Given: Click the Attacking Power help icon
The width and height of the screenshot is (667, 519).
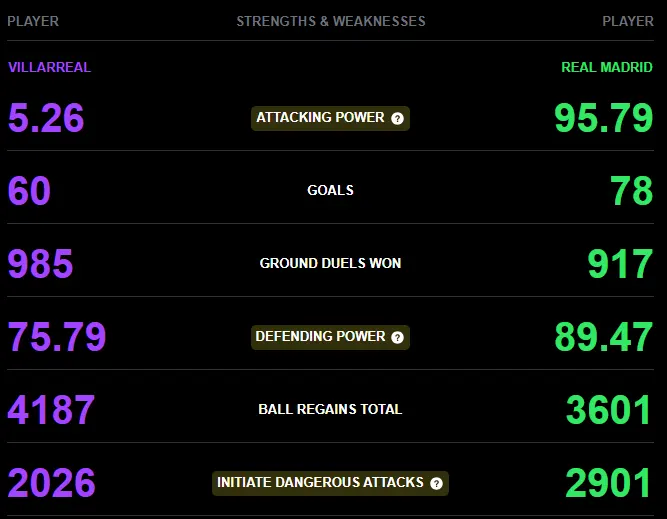Looking at the screenshot, I should click(397, 118).
